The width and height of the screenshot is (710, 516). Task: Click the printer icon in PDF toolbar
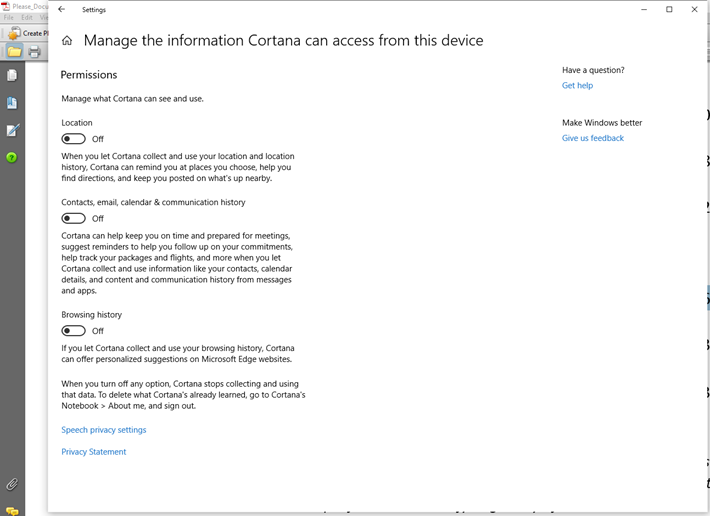tap(34, 52)
